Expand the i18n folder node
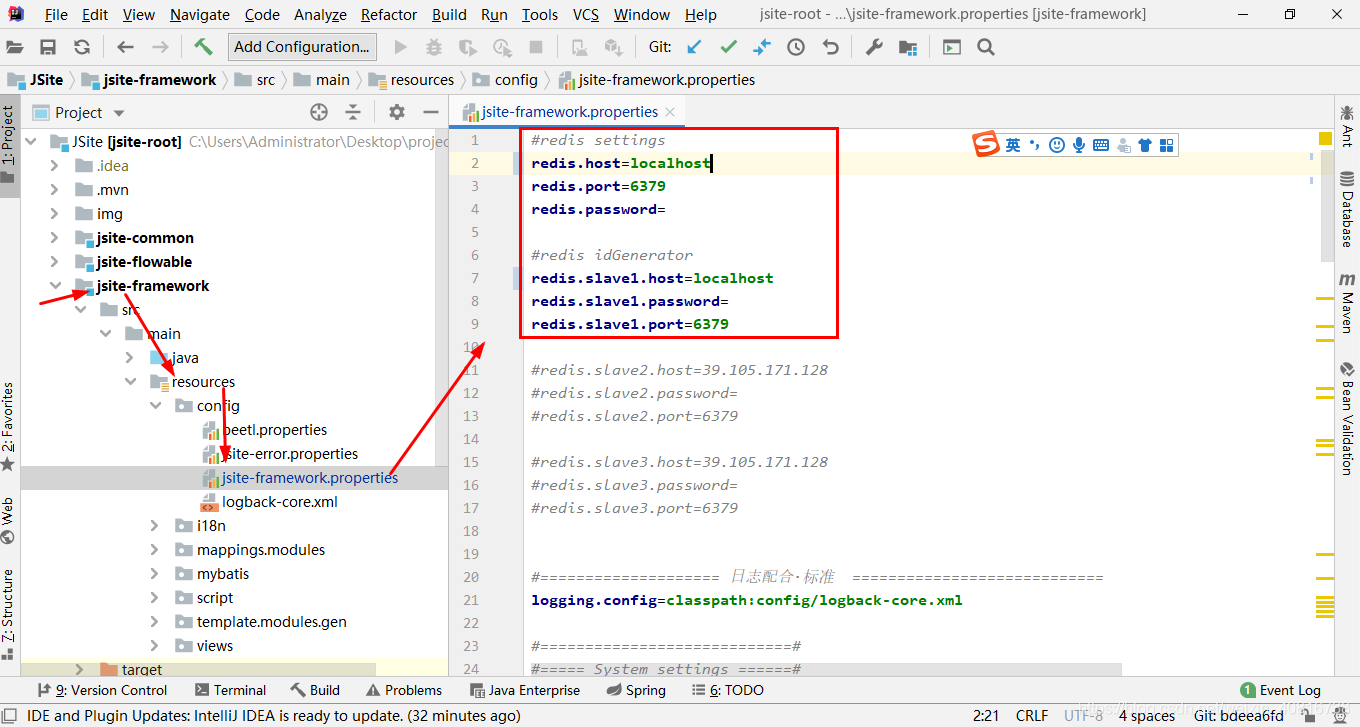1360x727 pixels. 155,526
